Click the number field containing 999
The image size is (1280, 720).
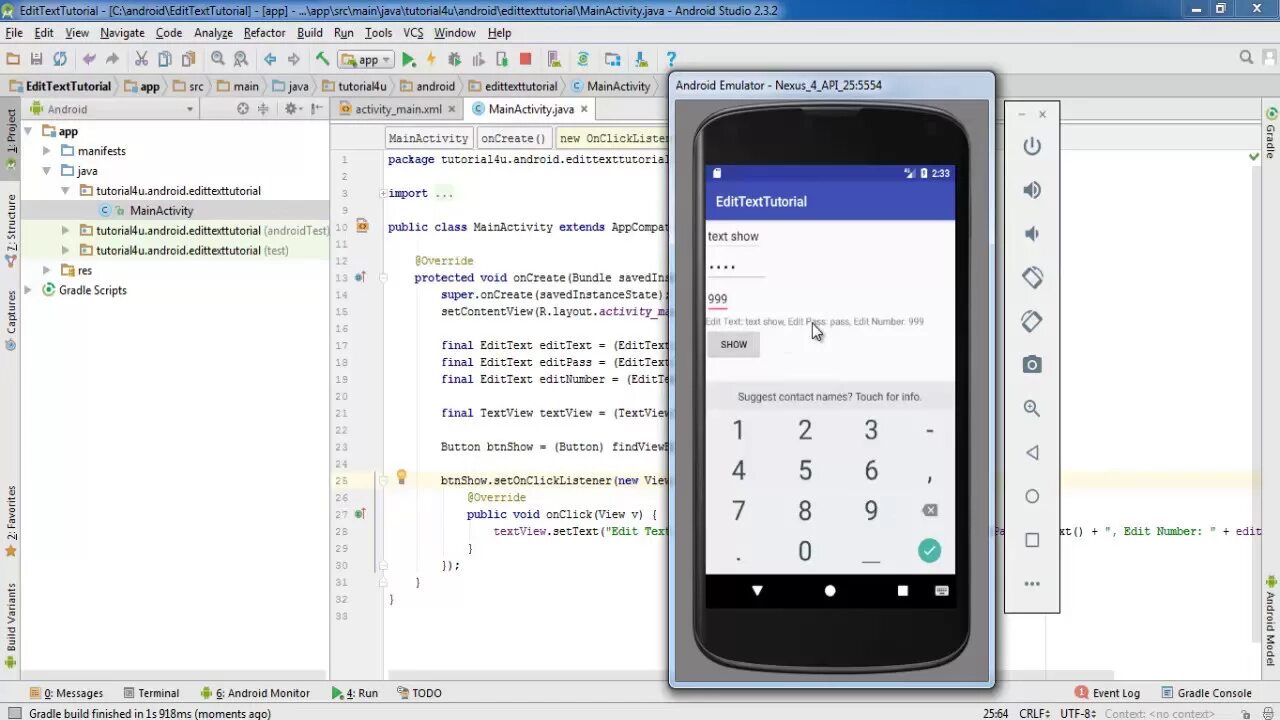coord(718,299)
